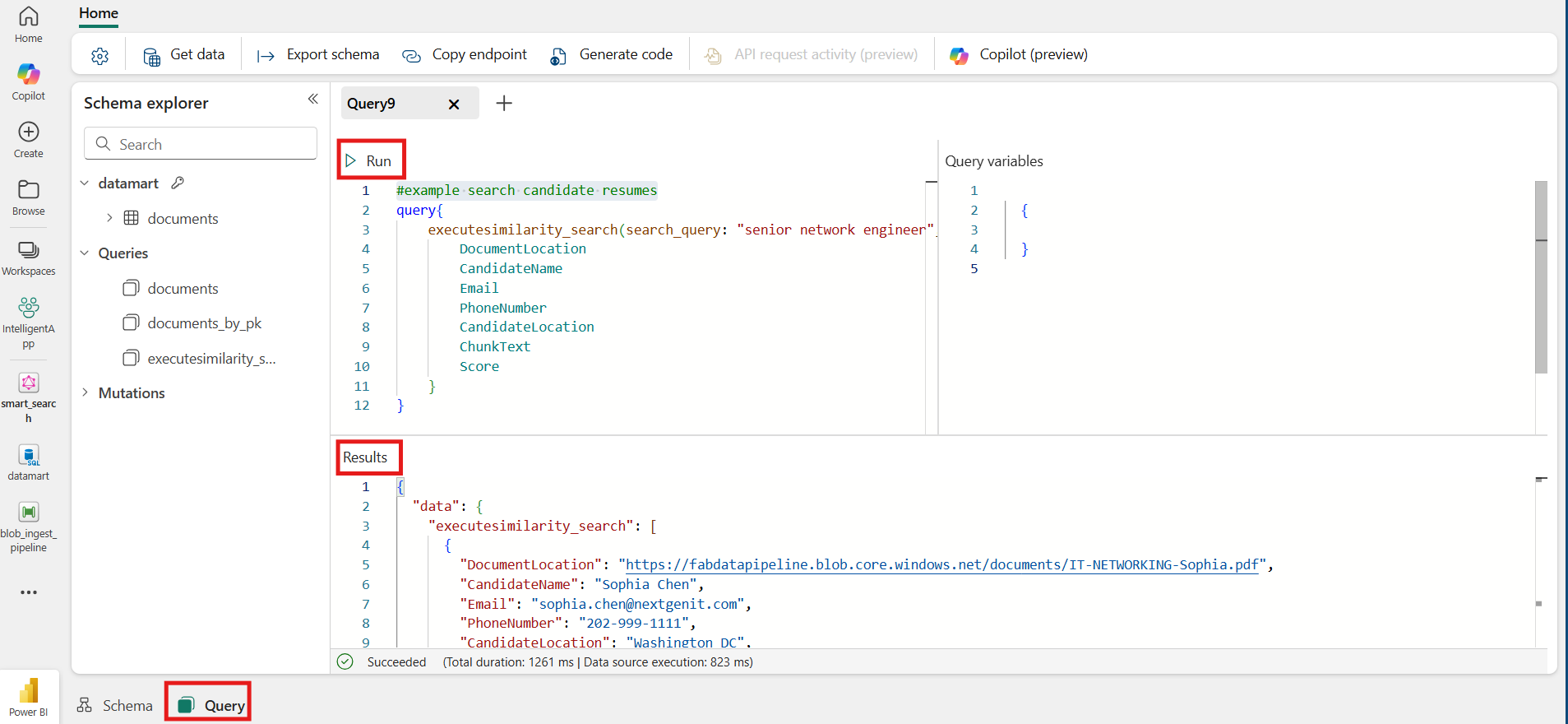Viewport: 1568px width, 724px height.
Task: Click the Schema explorer search field
Action: [201, 144]
